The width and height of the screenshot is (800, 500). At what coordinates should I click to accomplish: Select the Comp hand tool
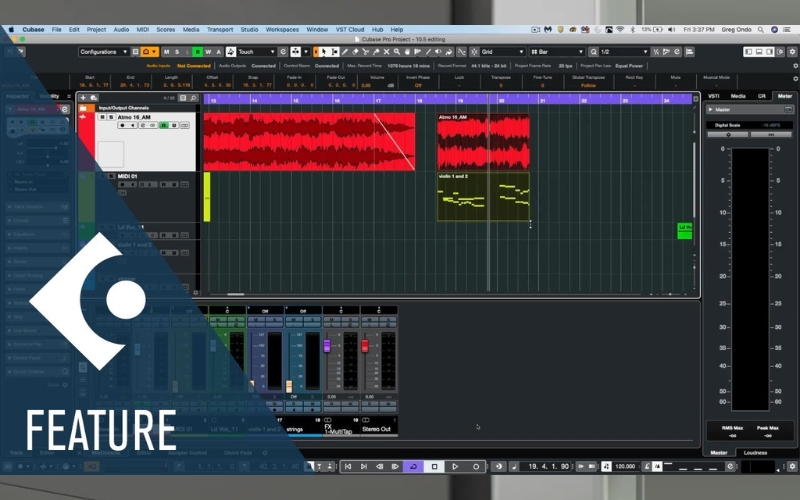[x=407, y=52]
